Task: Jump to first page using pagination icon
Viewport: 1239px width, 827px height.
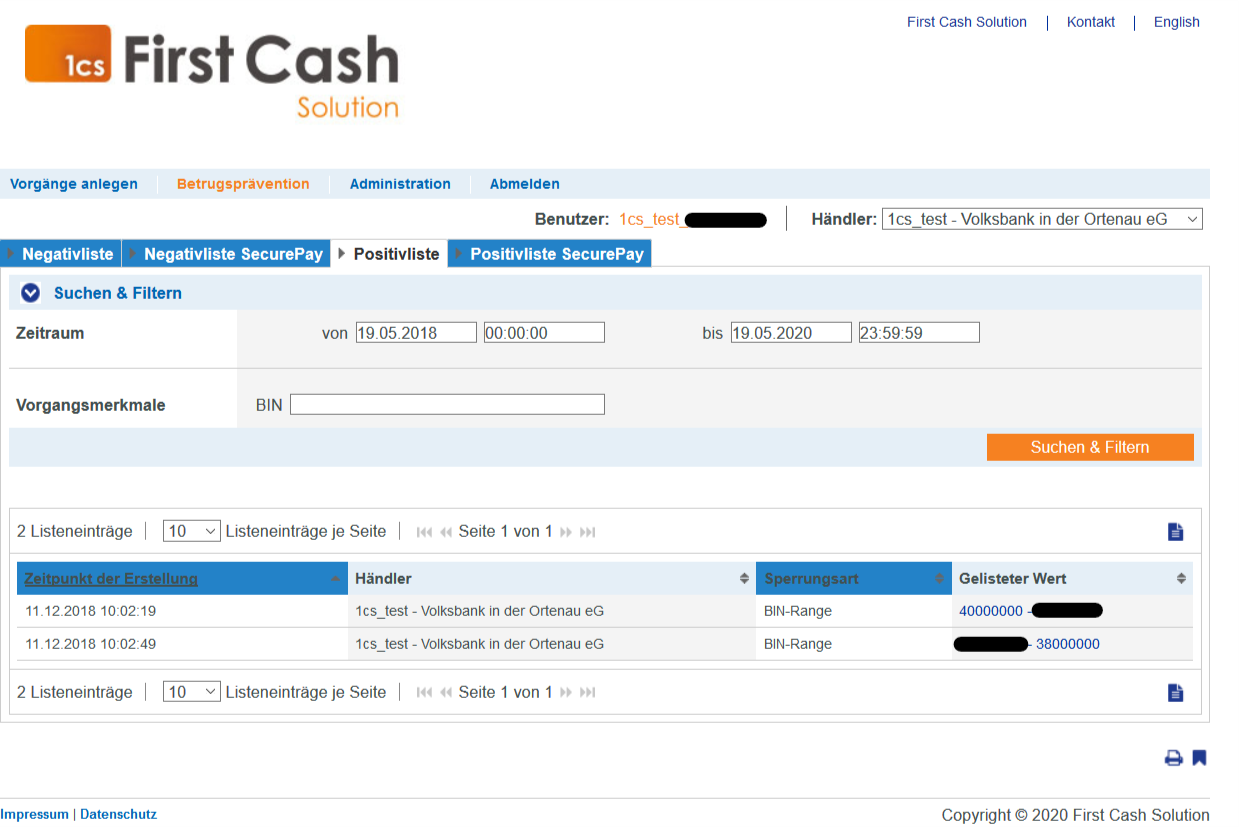Action: point(424,531)
